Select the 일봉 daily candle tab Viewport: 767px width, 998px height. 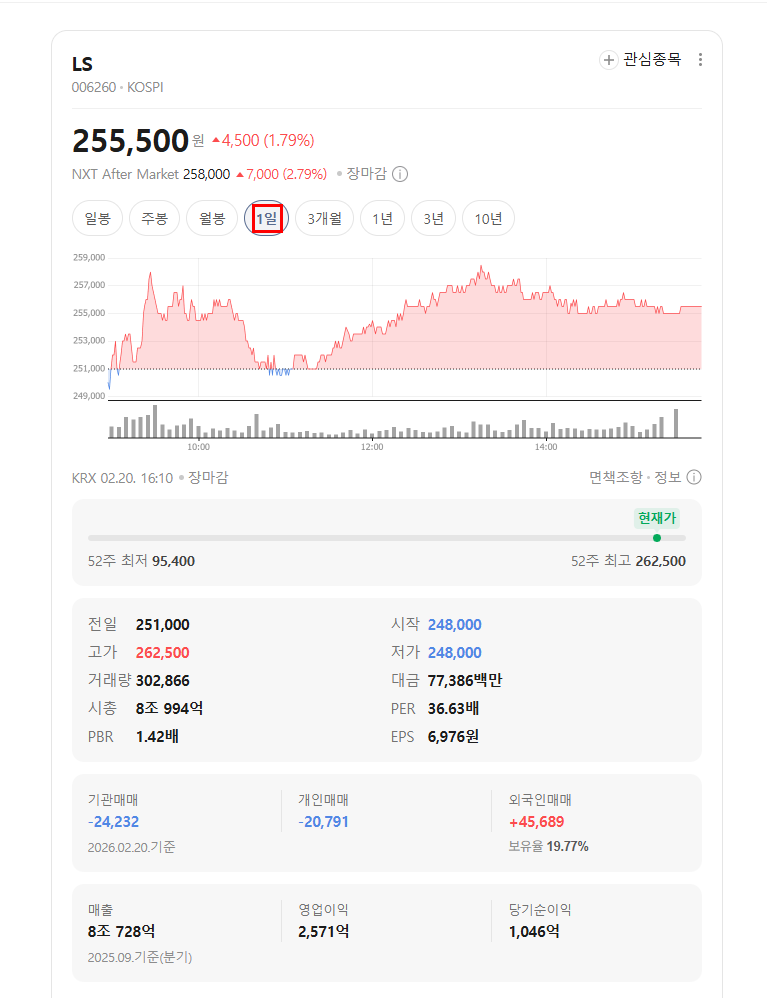point(97,218)
